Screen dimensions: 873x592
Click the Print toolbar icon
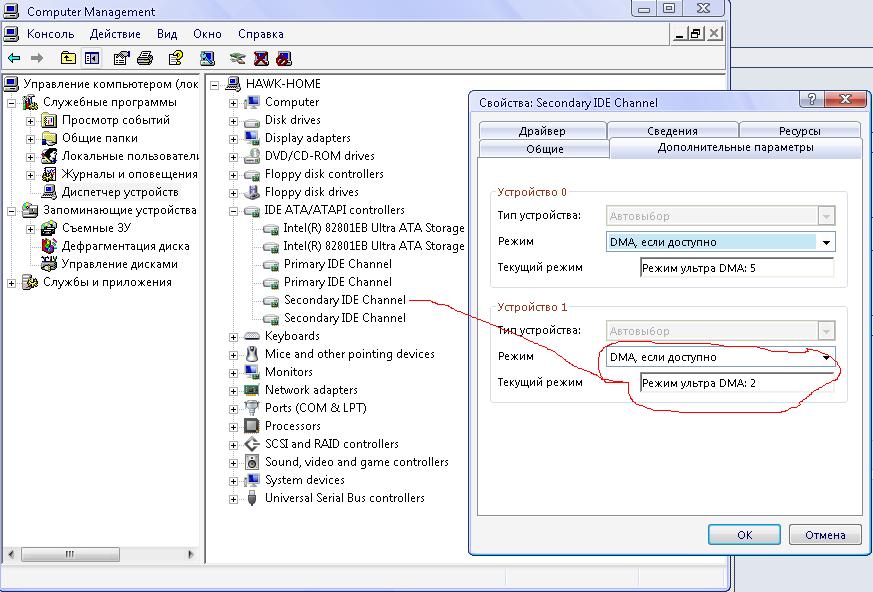tap(145, 58)
